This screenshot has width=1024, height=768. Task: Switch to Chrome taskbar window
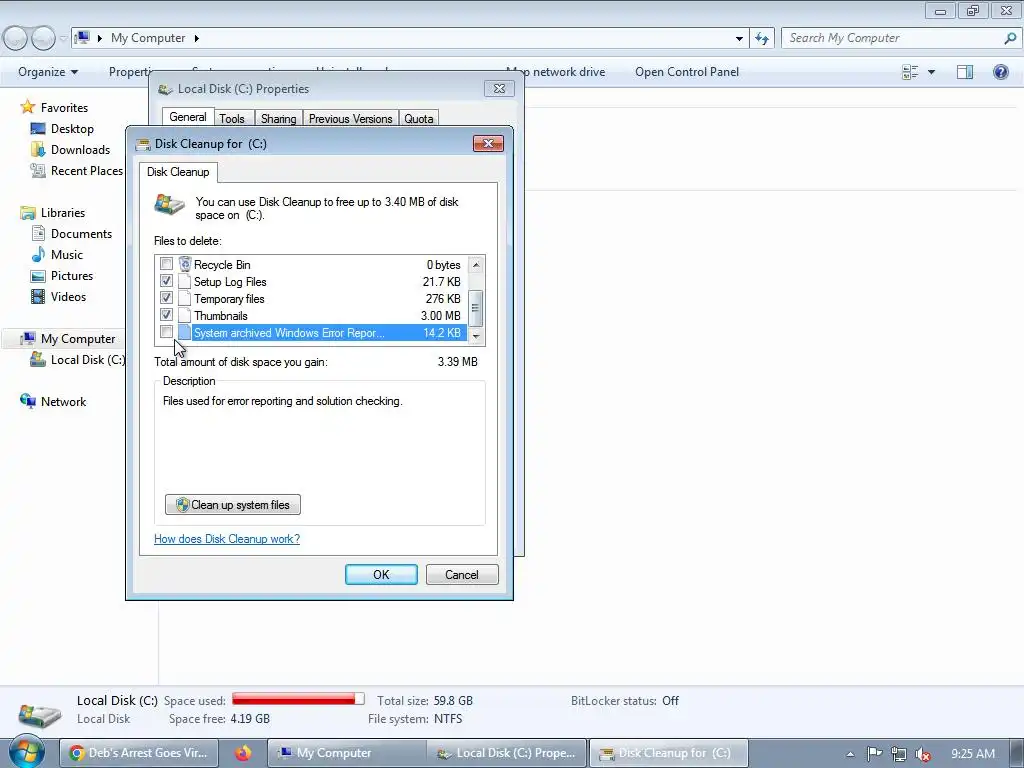(x=139, y=753)
